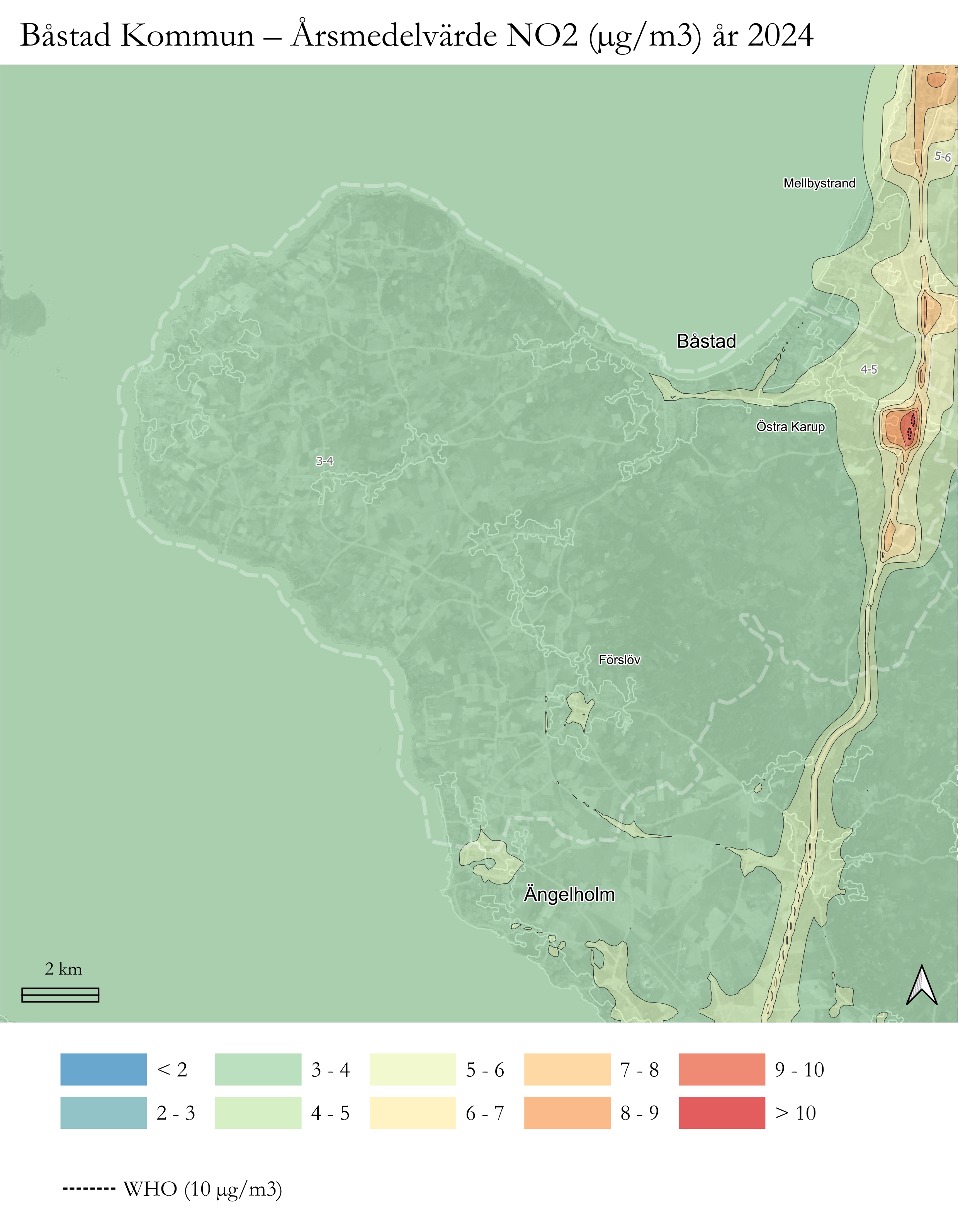Click the WHO dashed line legend symbol
This screenshot has width=958, height=1232.
click(x=88, y=1189)
